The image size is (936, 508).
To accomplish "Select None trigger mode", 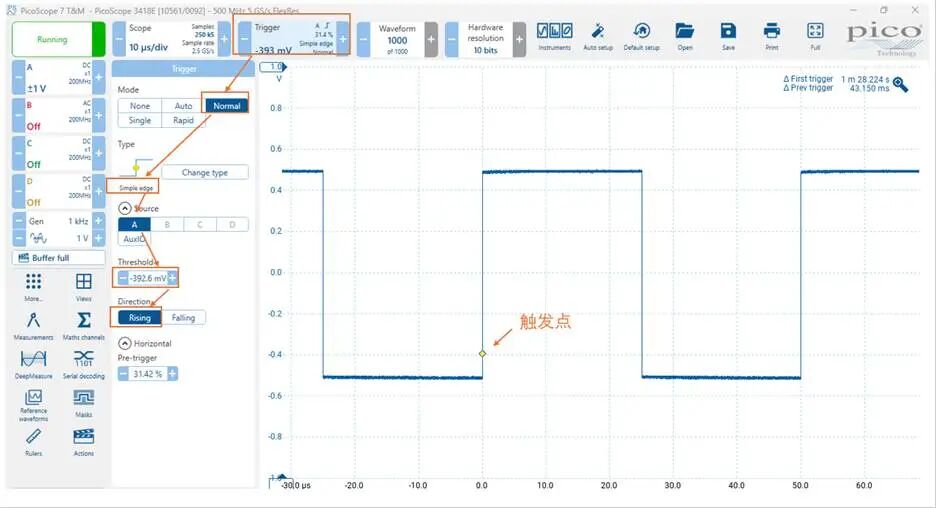I will click(x=140, y=106).
